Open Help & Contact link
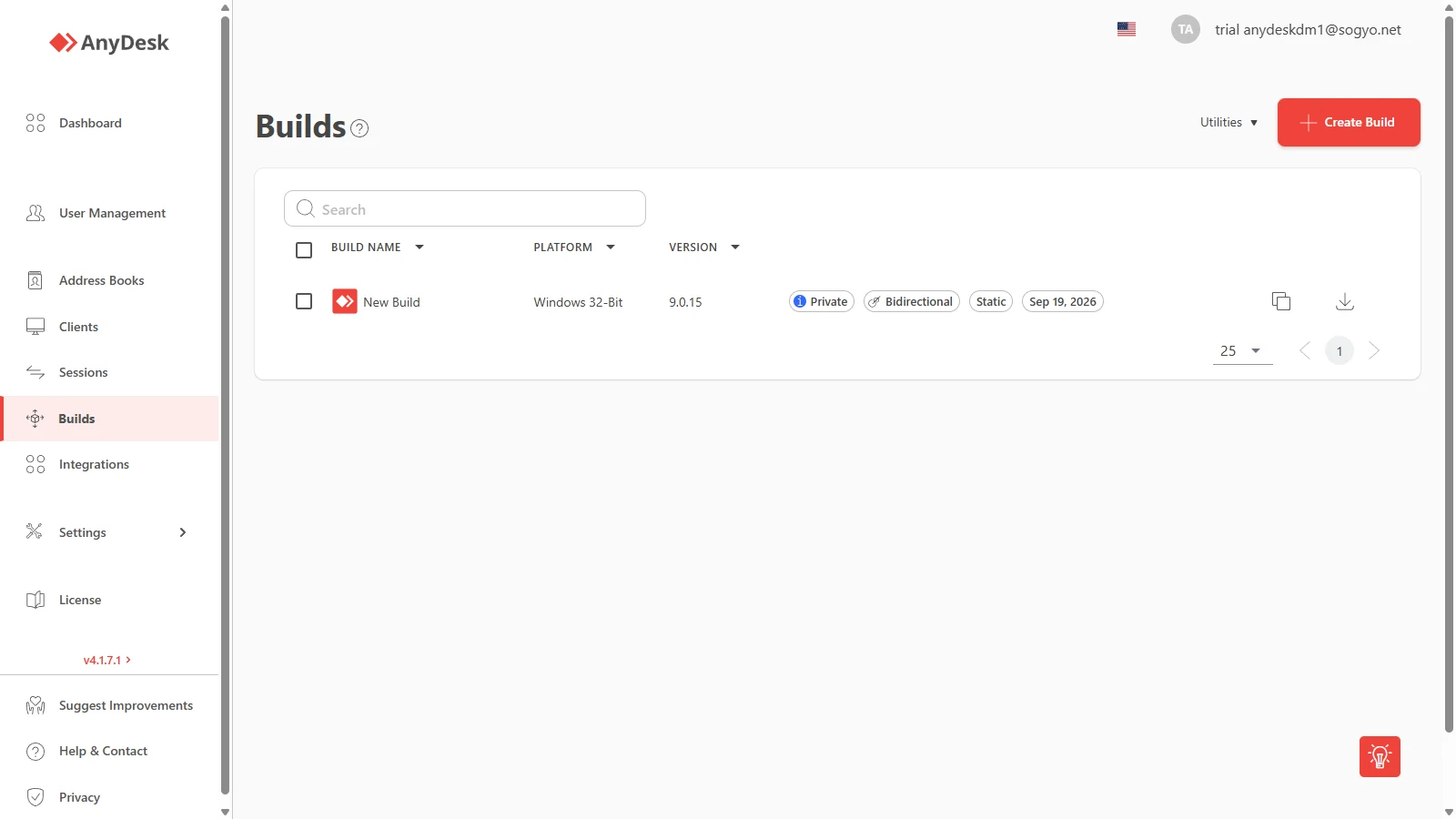The height and width of the screenshot is (819, 1456). pos(103,751)
